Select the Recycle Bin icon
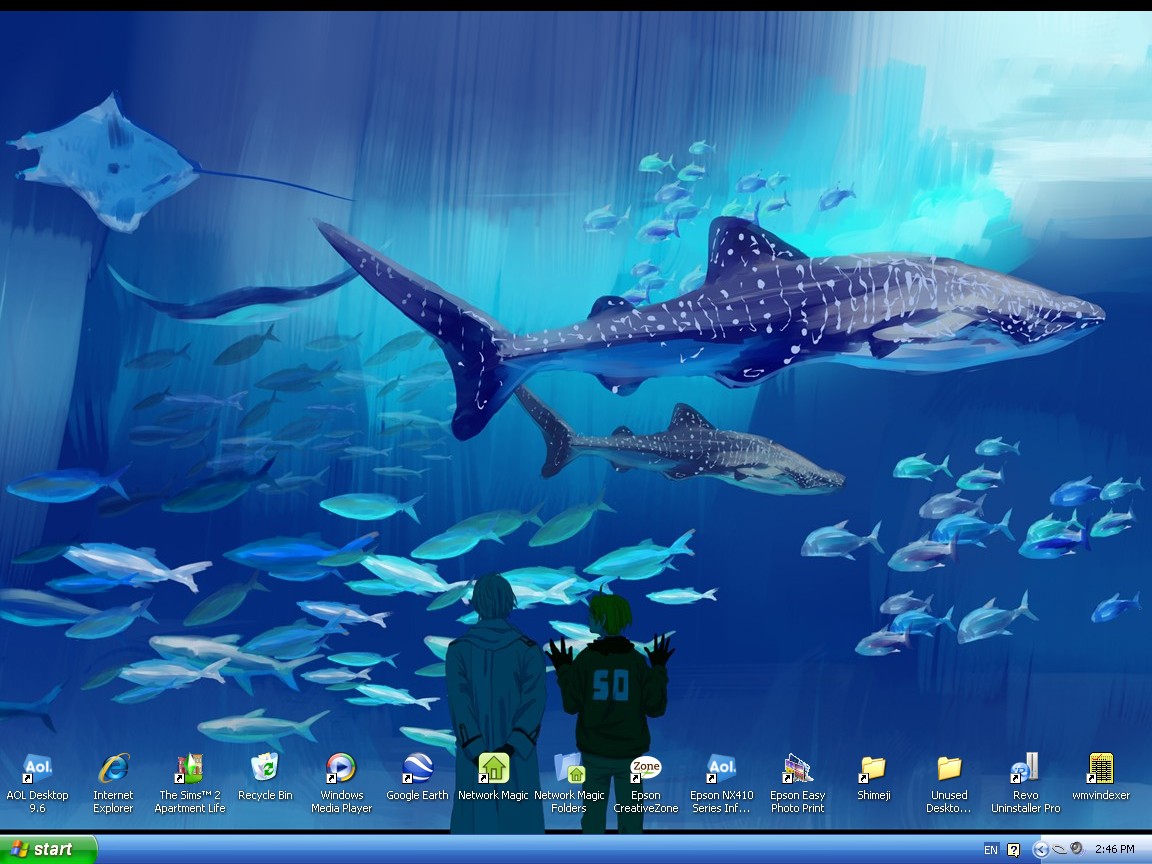Viewport: 1152px width, 864px height. click(x=265, y=777)
